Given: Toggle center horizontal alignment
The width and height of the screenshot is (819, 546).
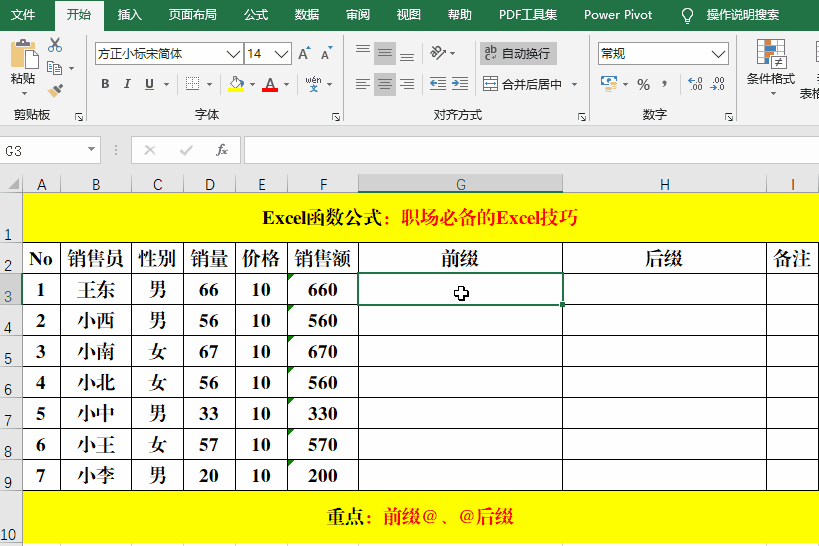Looking at the screenshot, I should click(x=385, y=84).
